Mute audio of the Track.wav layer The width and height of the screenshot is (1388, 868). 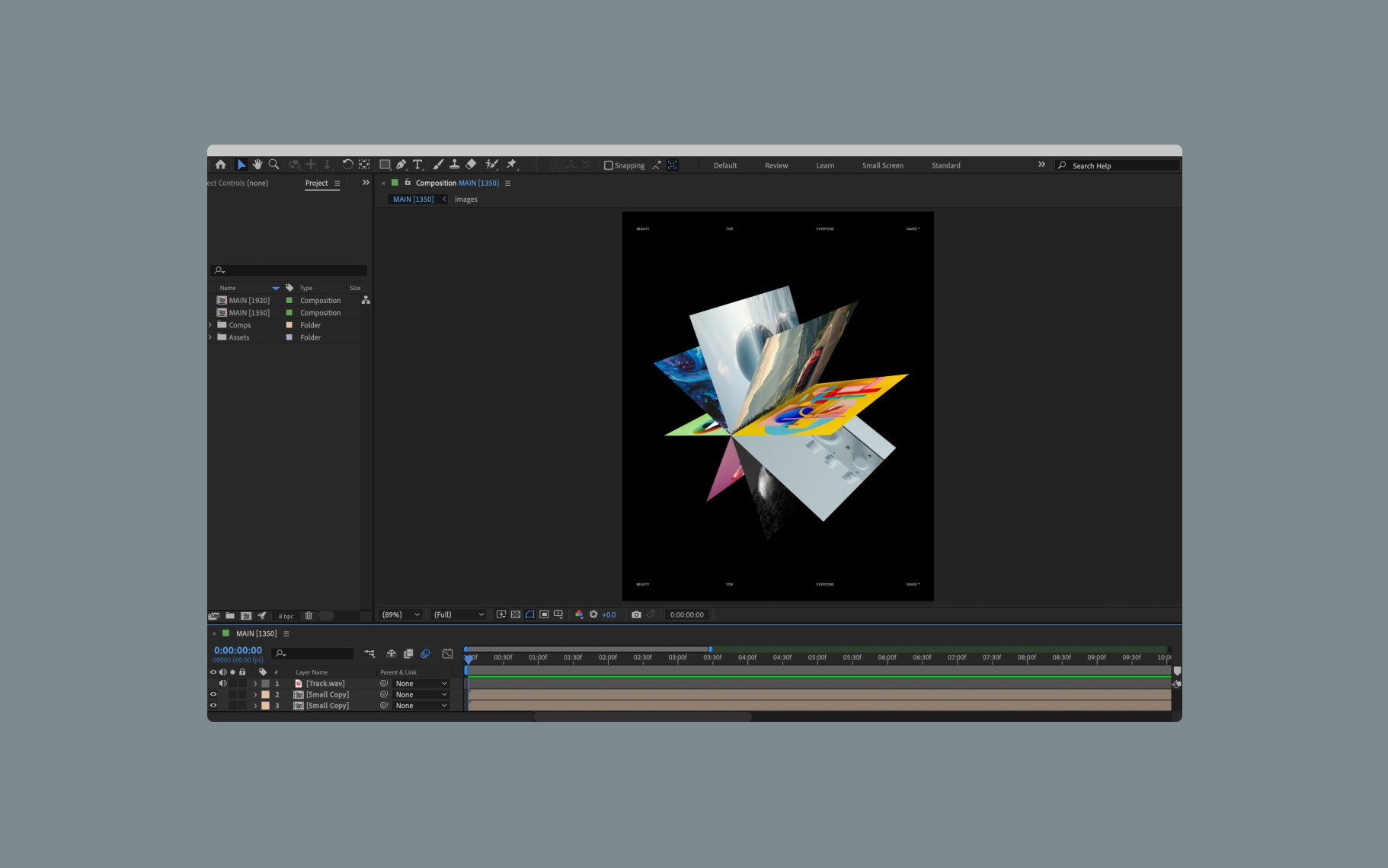[x=223, y=684]
